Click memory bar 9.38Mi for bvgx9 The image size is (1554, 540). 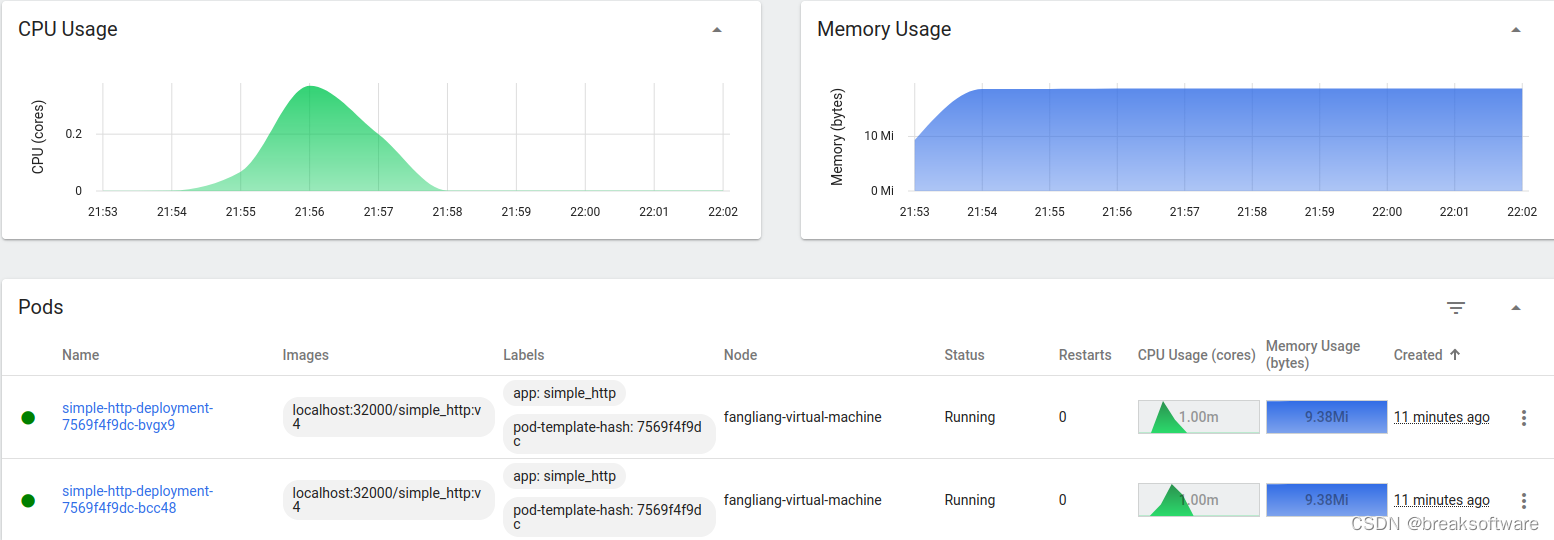click(x=1326, y=417)
